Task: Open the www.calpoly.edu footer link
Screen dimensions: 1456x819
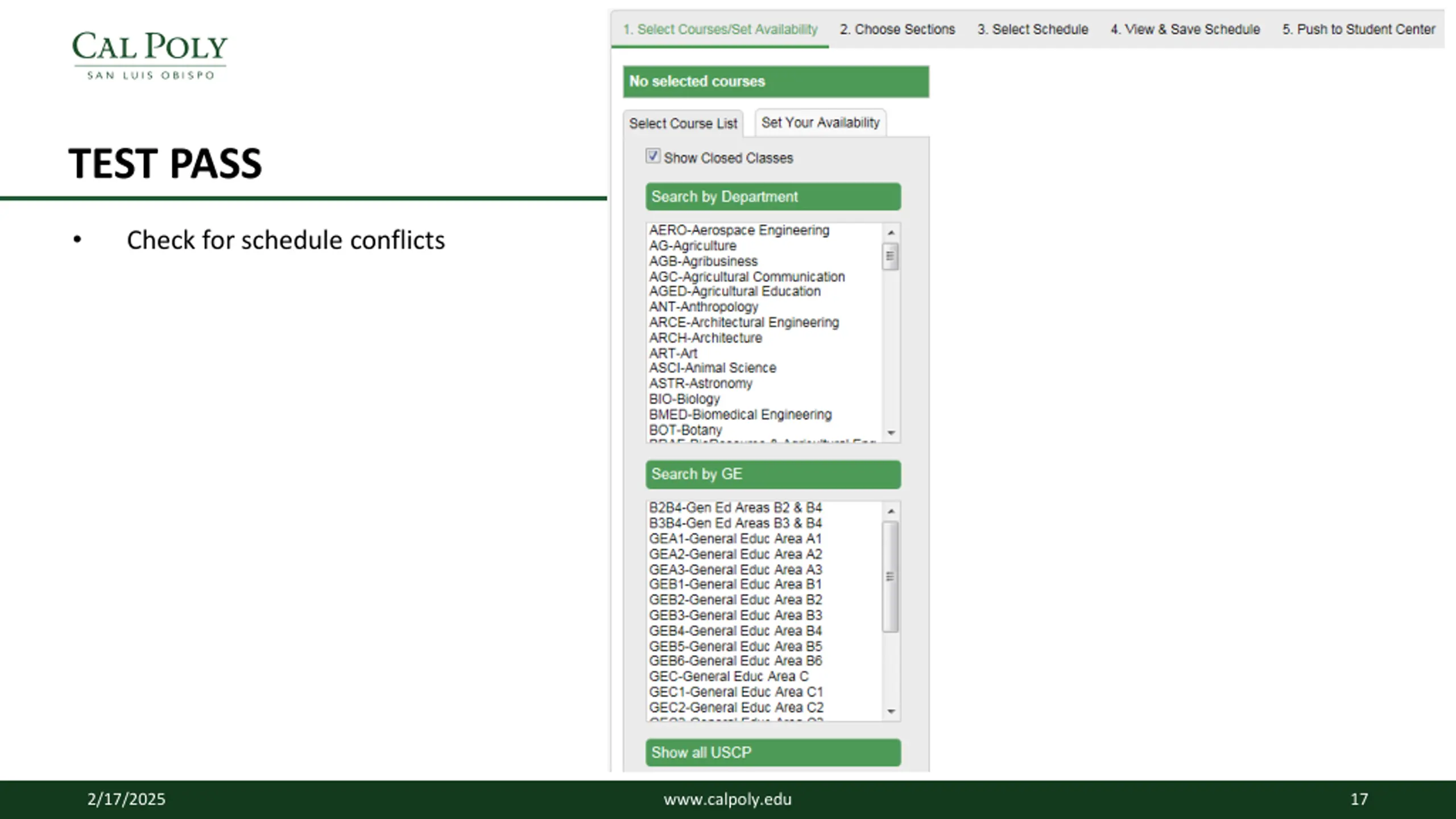Action: tap(727, 799)
